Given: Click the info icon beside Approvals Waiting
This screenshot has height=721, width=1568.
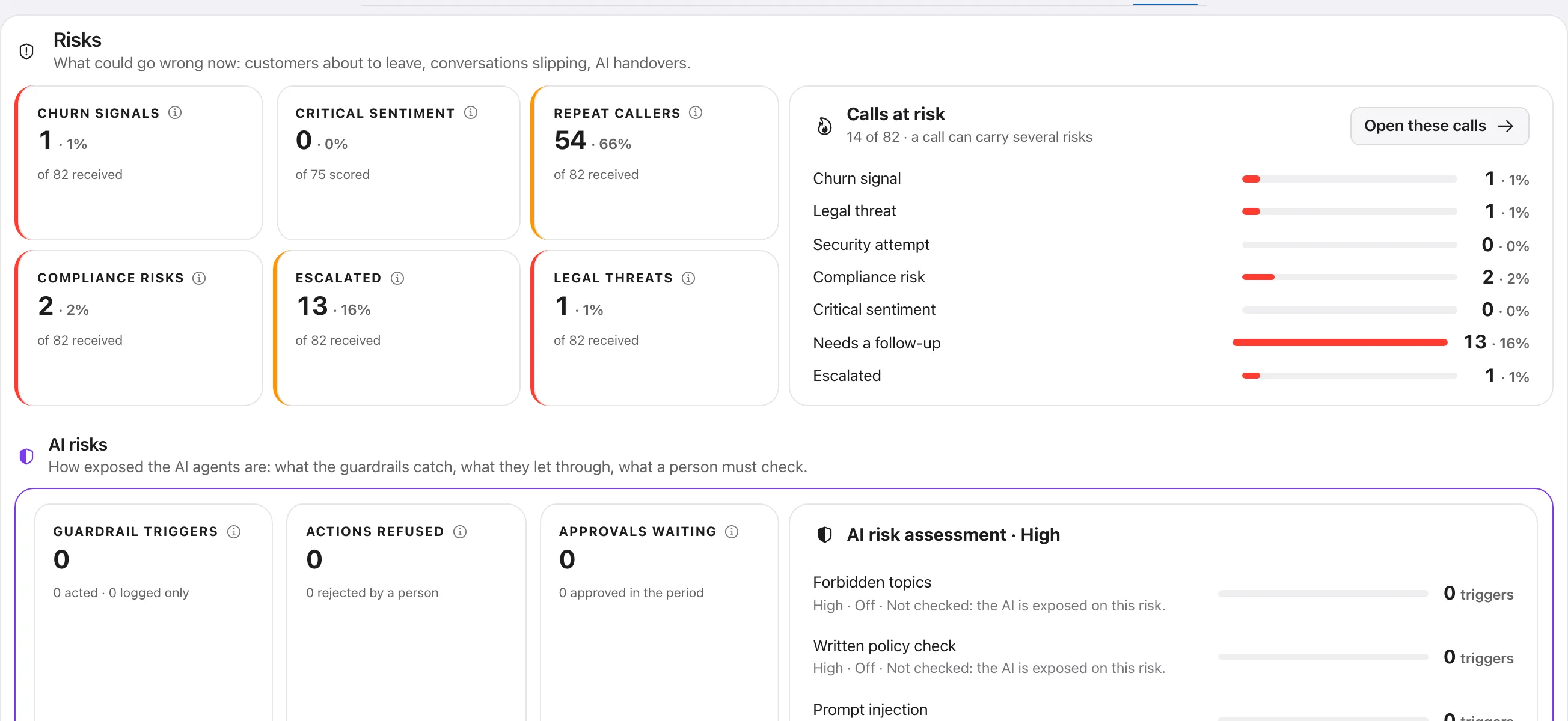Looking at the screenshot, I should (732, 532).
